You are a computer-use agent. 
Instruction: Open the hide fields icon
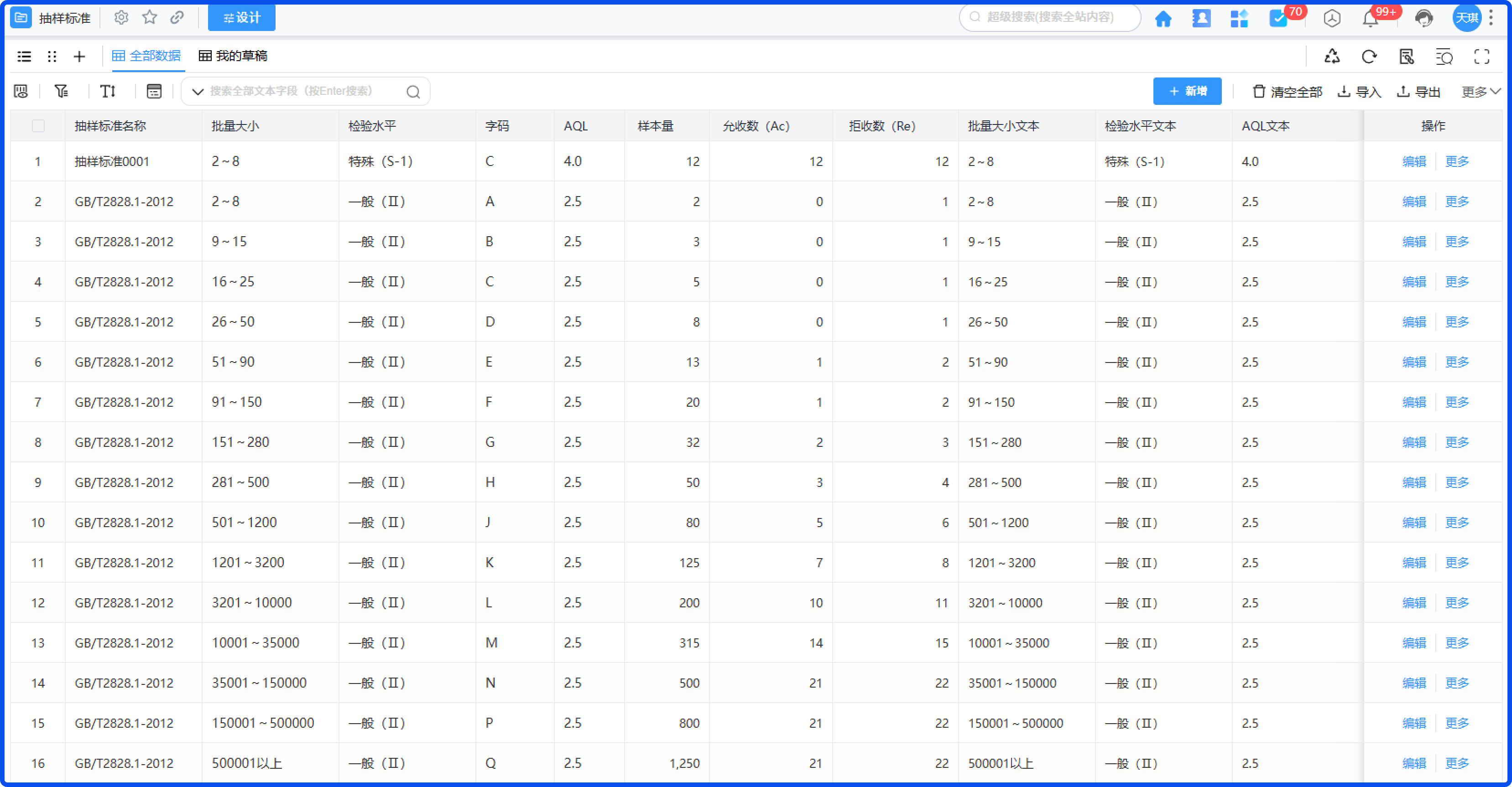point(21,91)
